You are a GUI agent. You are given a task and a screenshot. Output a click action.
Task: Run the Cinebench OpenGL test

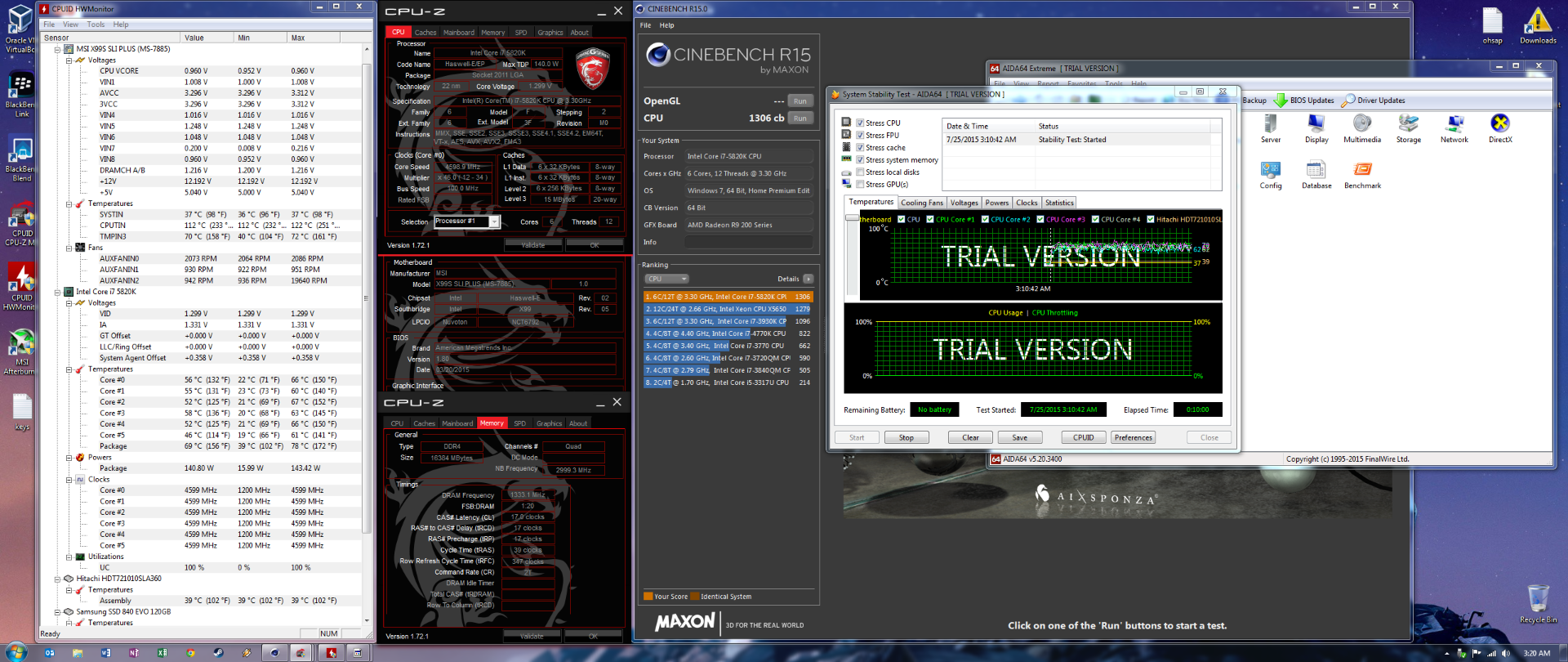(800, 101)
